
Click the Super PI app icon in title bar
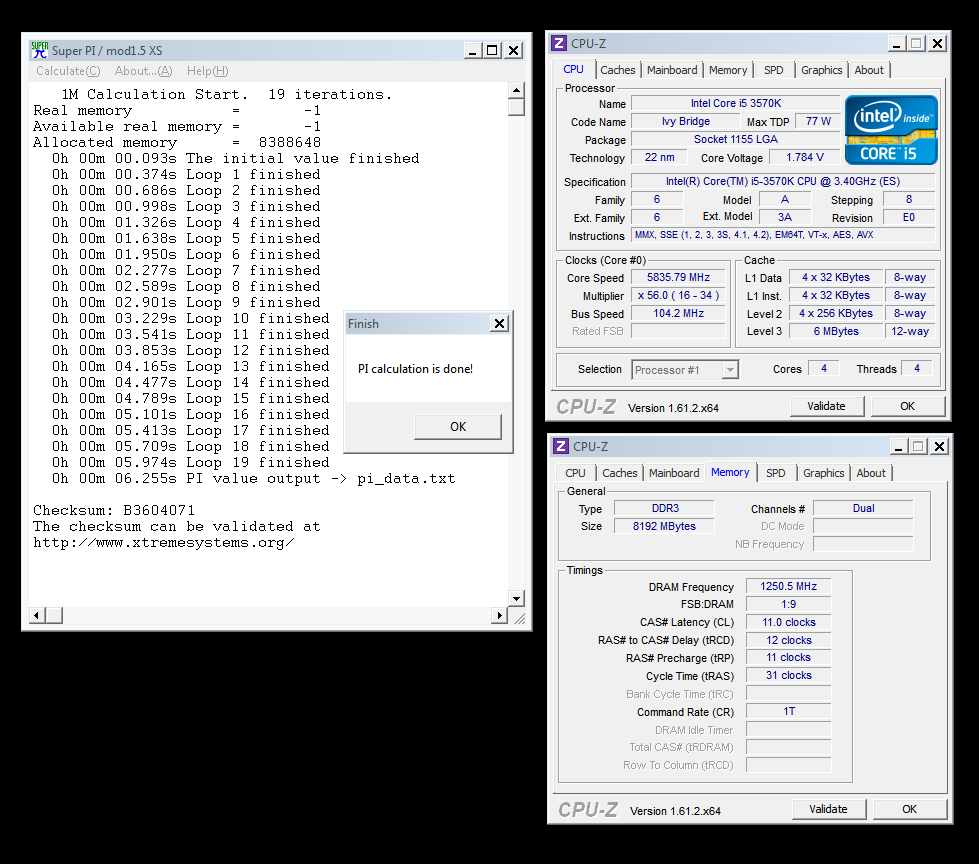(x=40, y=50)
